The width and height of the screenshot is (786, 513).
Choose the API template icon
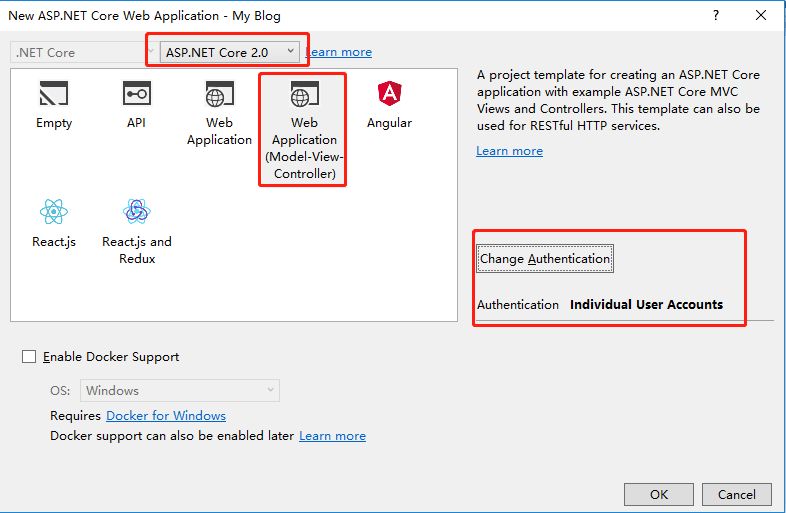point(136,93)
